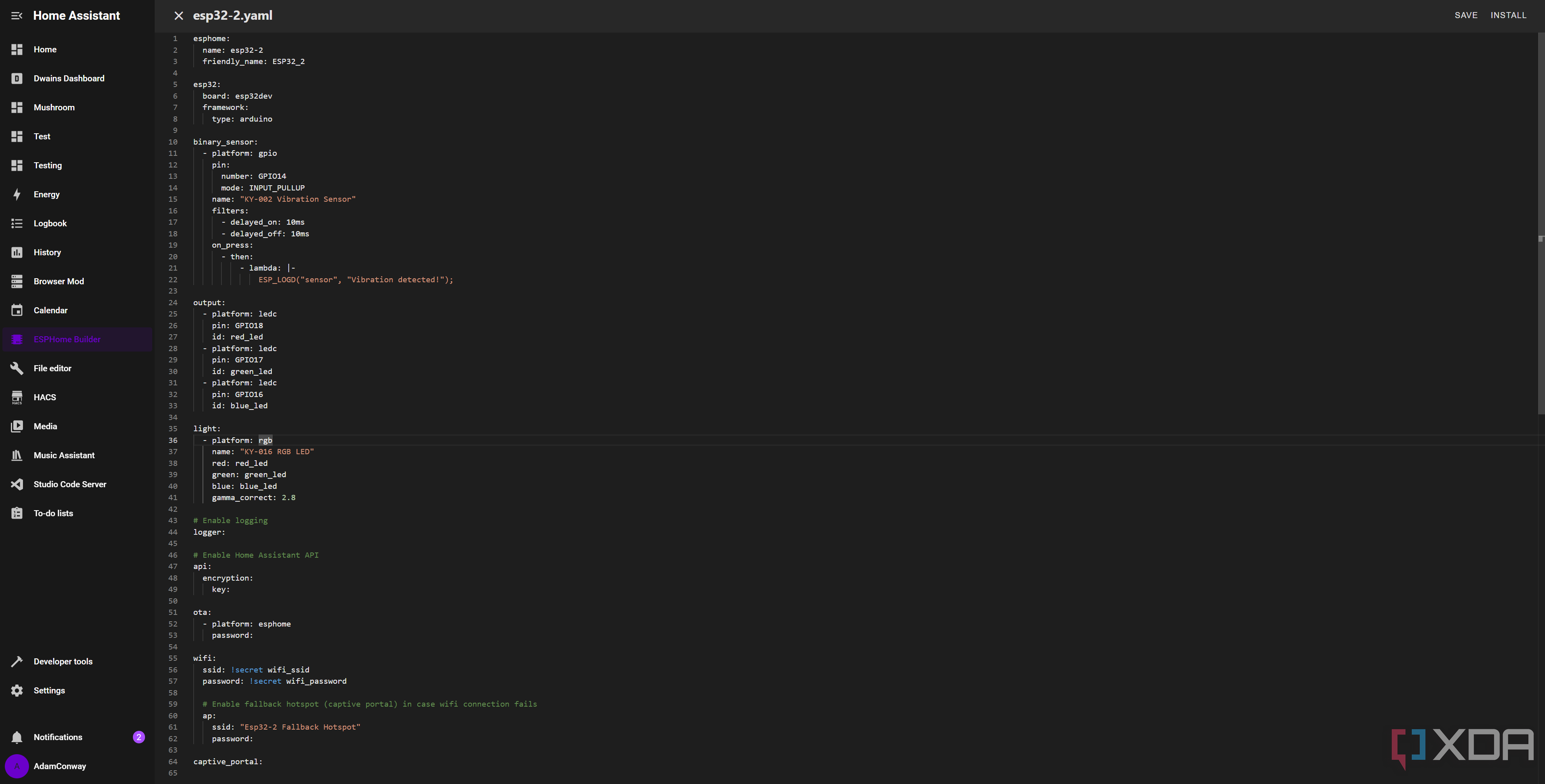This screenshot has width=1545, height=784.
Task: Click the '# Enable Home Assistant API' comment
Action: point(256,555)
